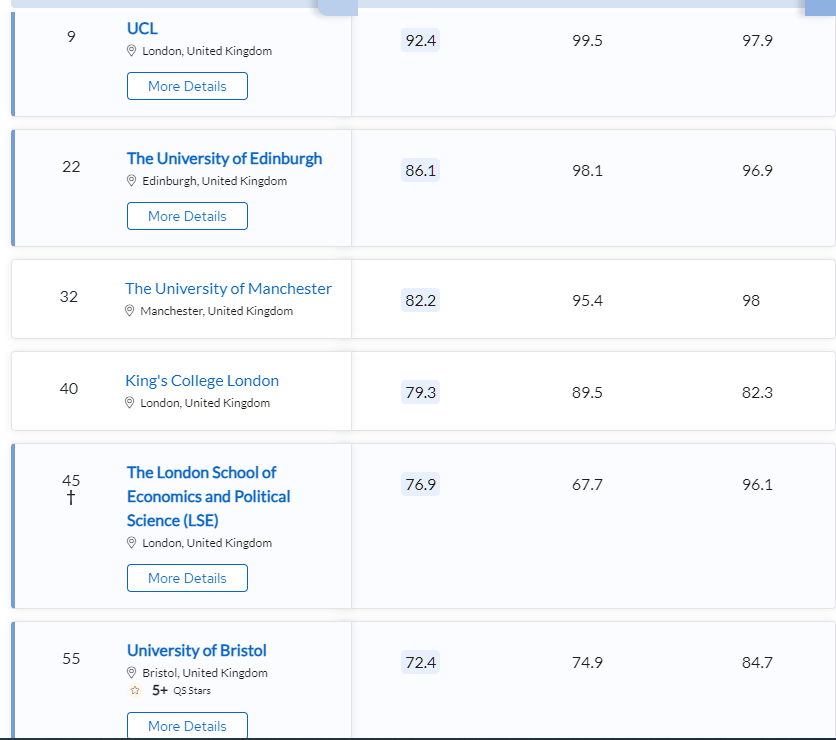This screenshot has width=836, height=740.
Task: Click the dagger symbol below rank 45
Action: pos(71,498)
